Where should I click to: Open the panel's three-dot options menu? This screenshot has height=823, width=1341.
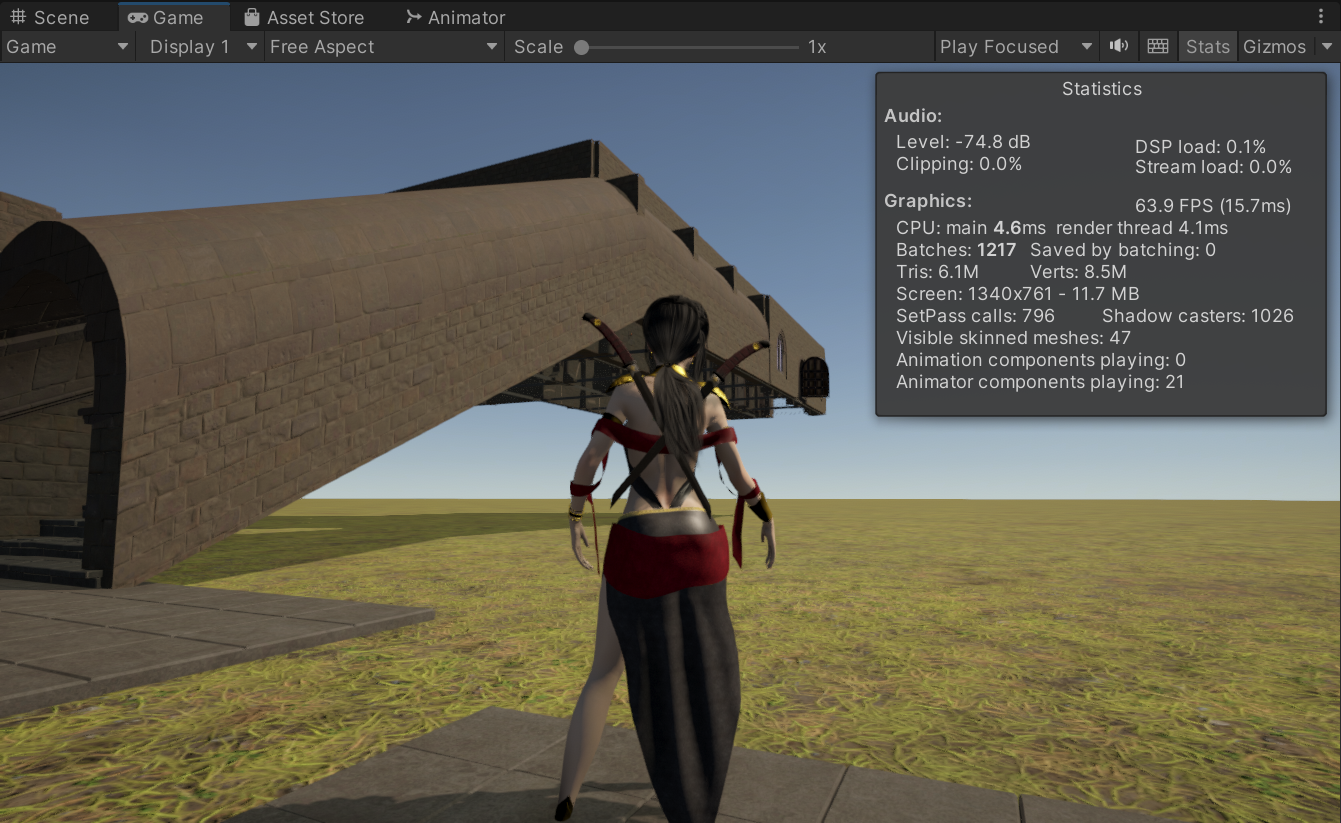coord(1321,17)
